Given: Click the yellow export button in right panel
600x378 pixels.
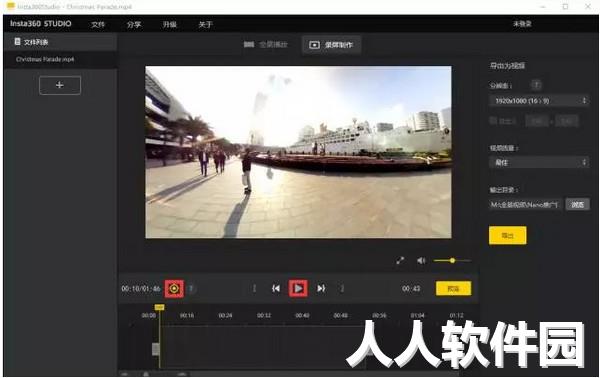Looking at the screenshot, I should tap(507, 235).
